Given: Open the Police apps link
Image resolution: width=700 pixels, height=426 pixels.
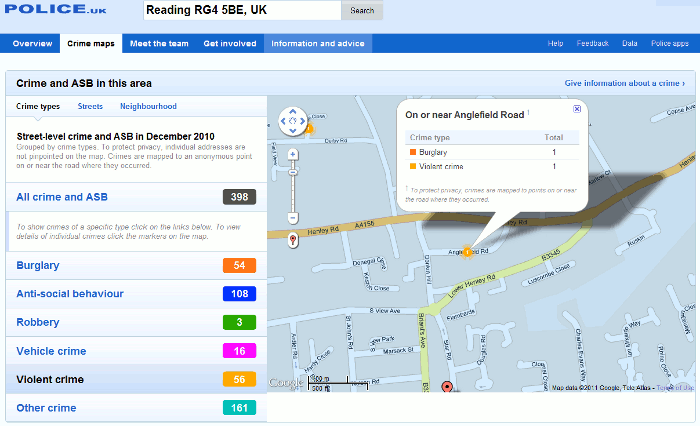Looking at the screenshot, I should pyautogui.click(x=670, y=43).
